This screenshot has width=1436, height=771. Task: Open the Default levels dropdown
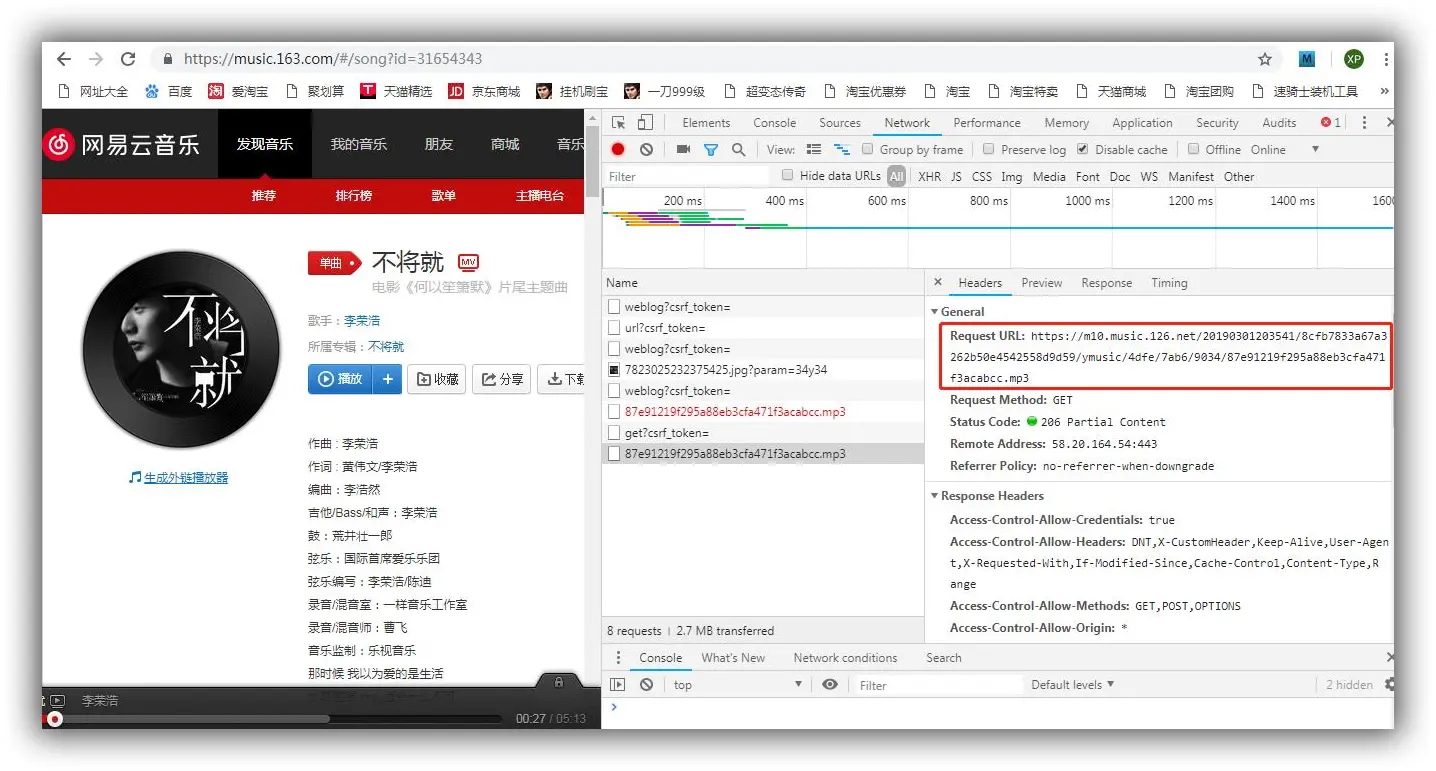click(x=1073, y=685)
